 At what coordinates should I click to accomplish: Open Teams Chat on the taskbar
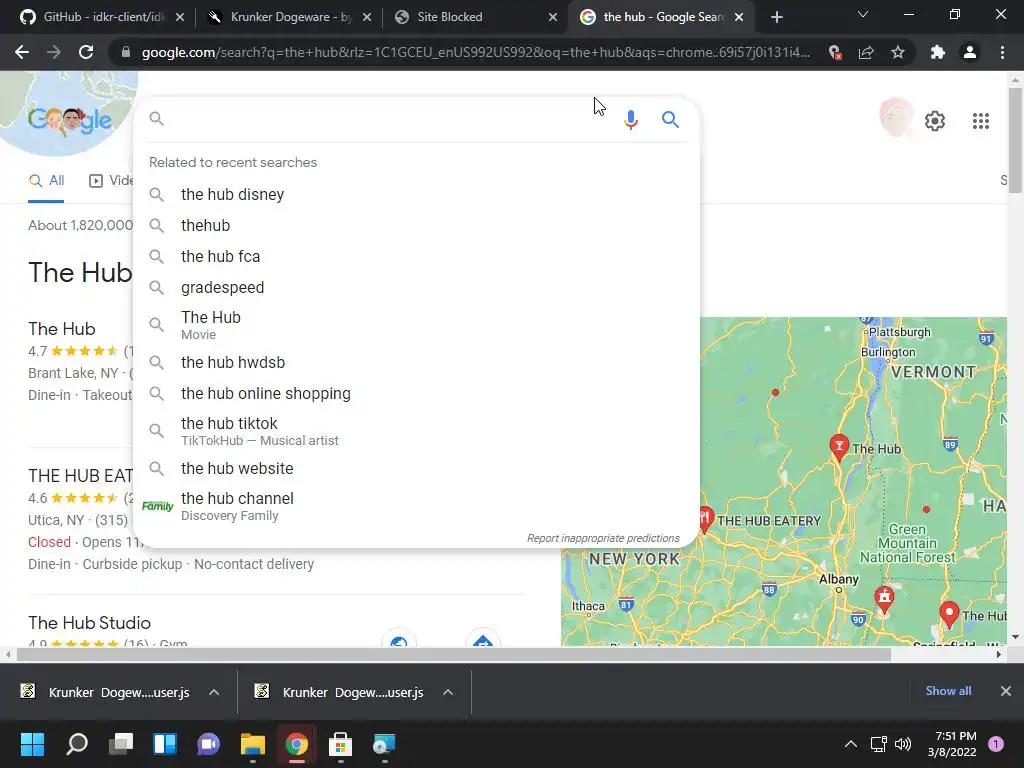coord(208,744)
